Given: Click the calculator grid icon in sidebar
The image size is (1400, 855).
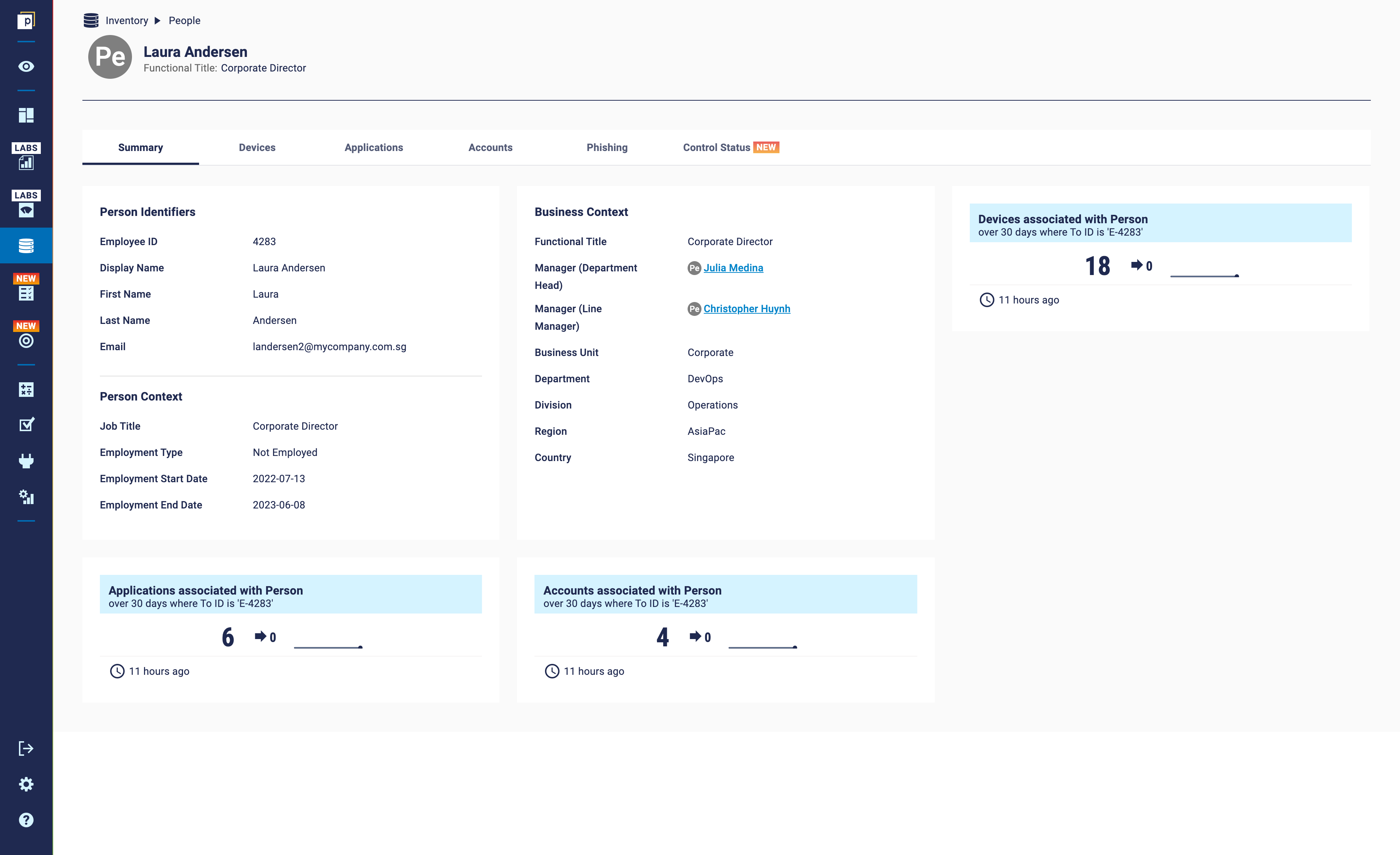Looking at the screenshot, I should click(26, 390).
